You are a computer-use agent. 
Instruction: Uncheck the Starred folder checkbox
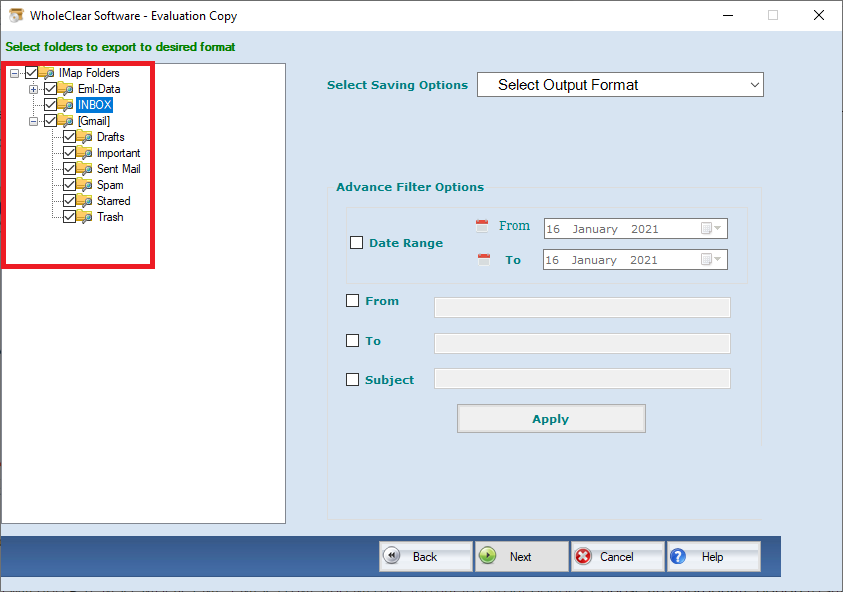[69, 201]
